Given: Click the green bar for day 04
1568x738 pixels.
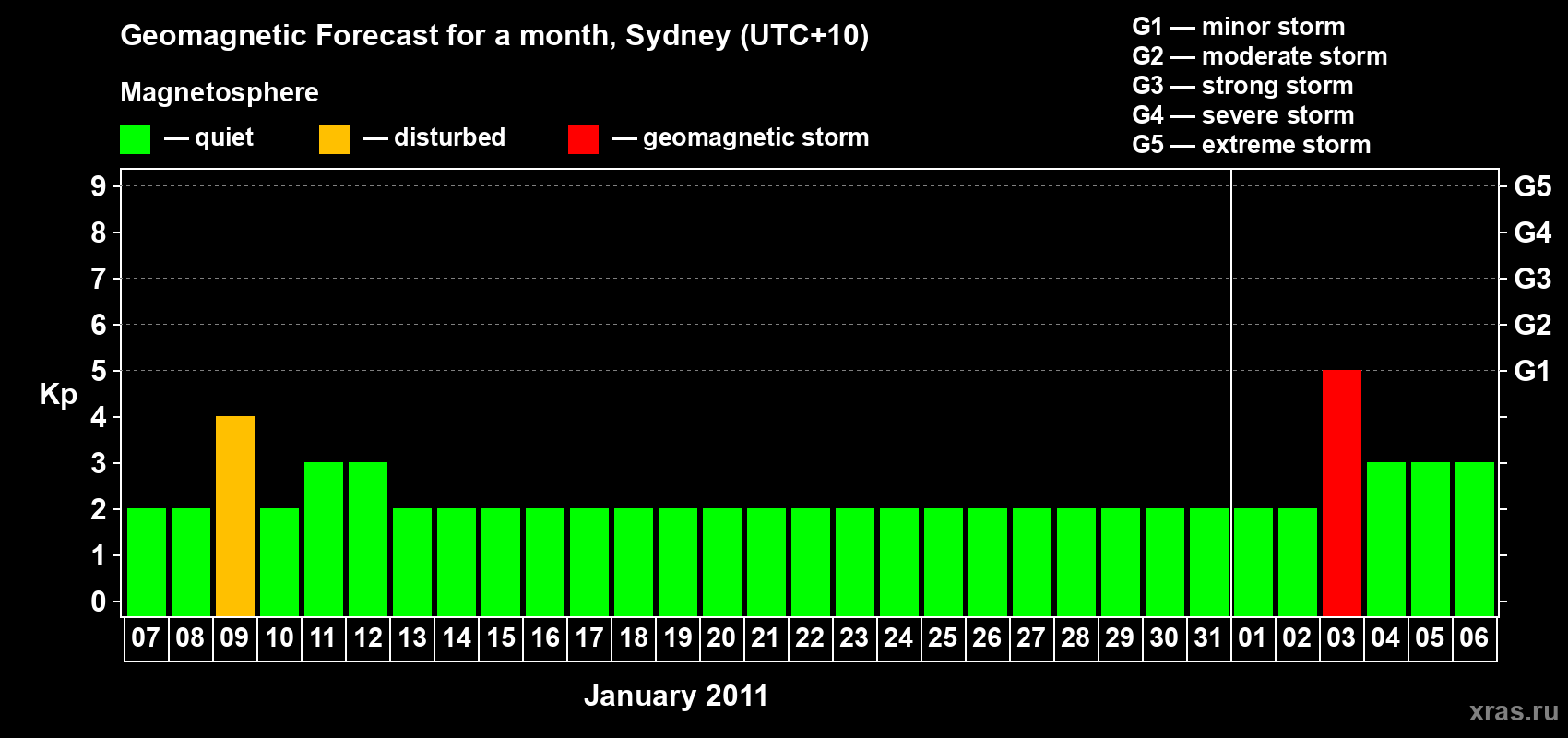Looking at the screenshot, I should click(1386, 539).
